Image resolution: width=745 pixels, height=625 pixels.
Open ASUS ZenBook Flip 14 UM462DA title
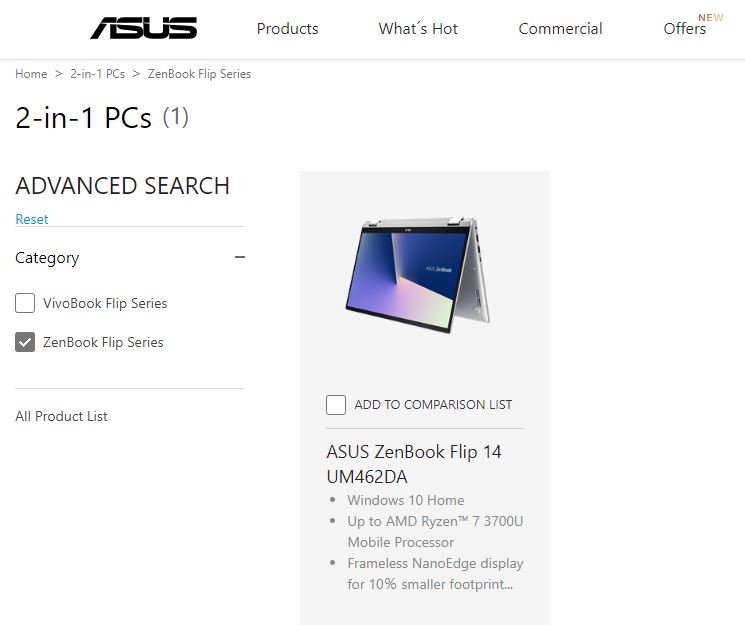pos(414,464)
